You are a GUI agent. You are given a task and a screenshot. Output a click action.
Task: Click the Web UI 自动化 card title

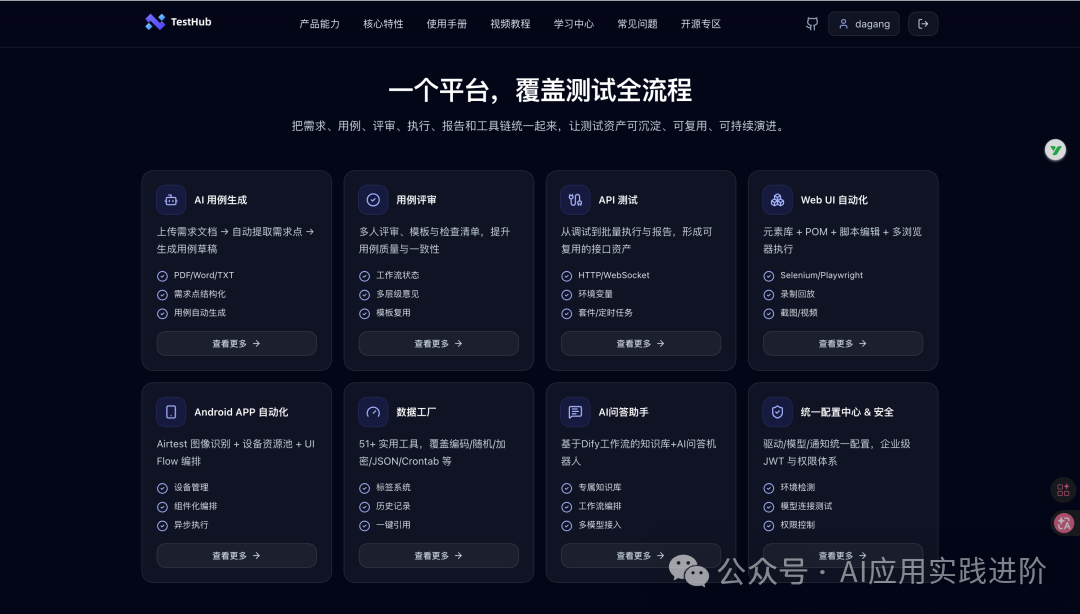pos(834,200)
